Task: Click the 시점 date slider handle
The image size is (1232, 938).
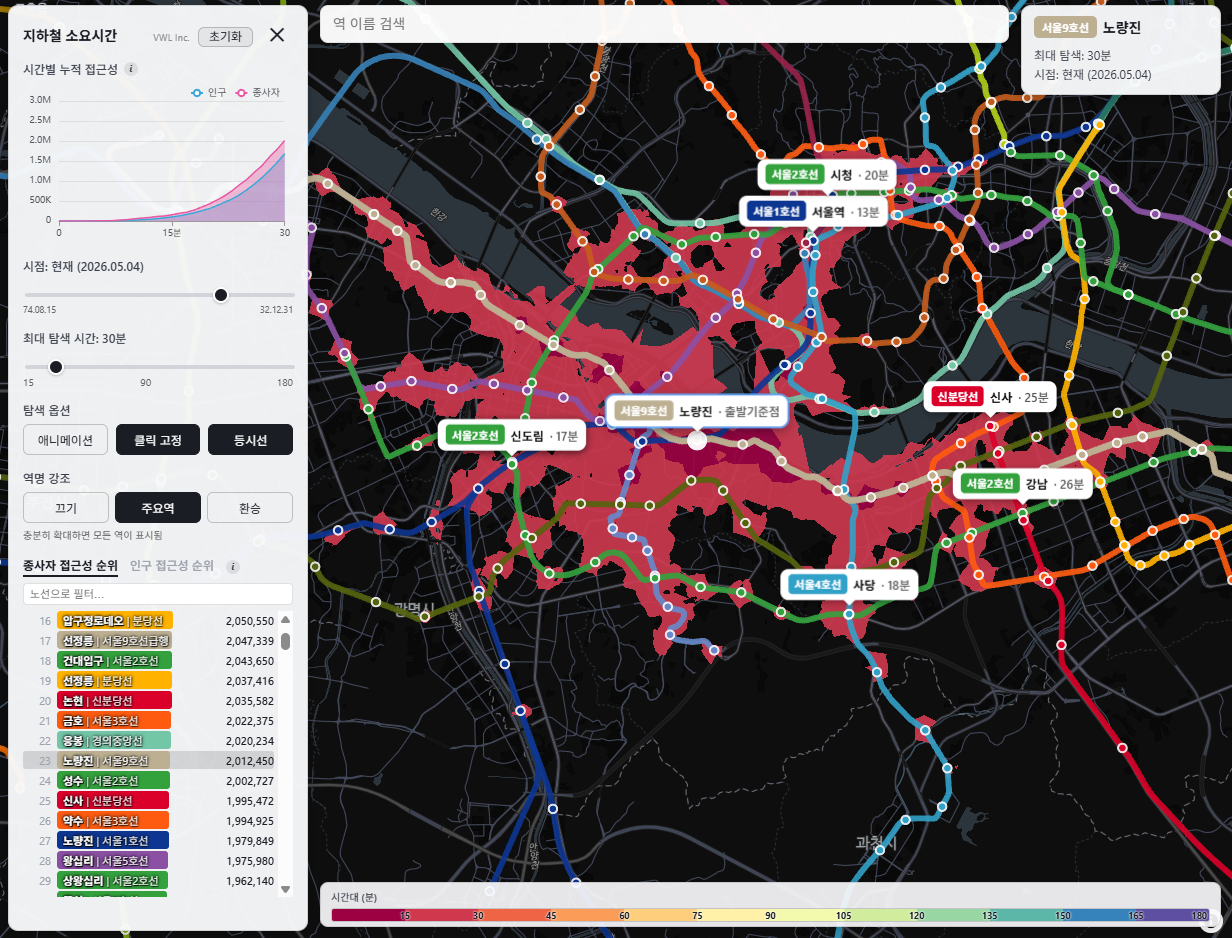Action: [221, 294]
